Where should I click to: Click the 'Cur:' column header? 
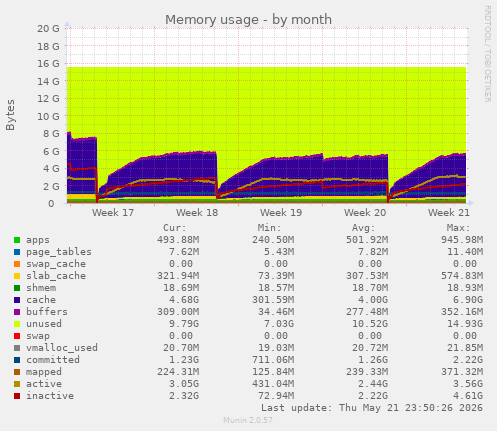[x=175, y=228]
